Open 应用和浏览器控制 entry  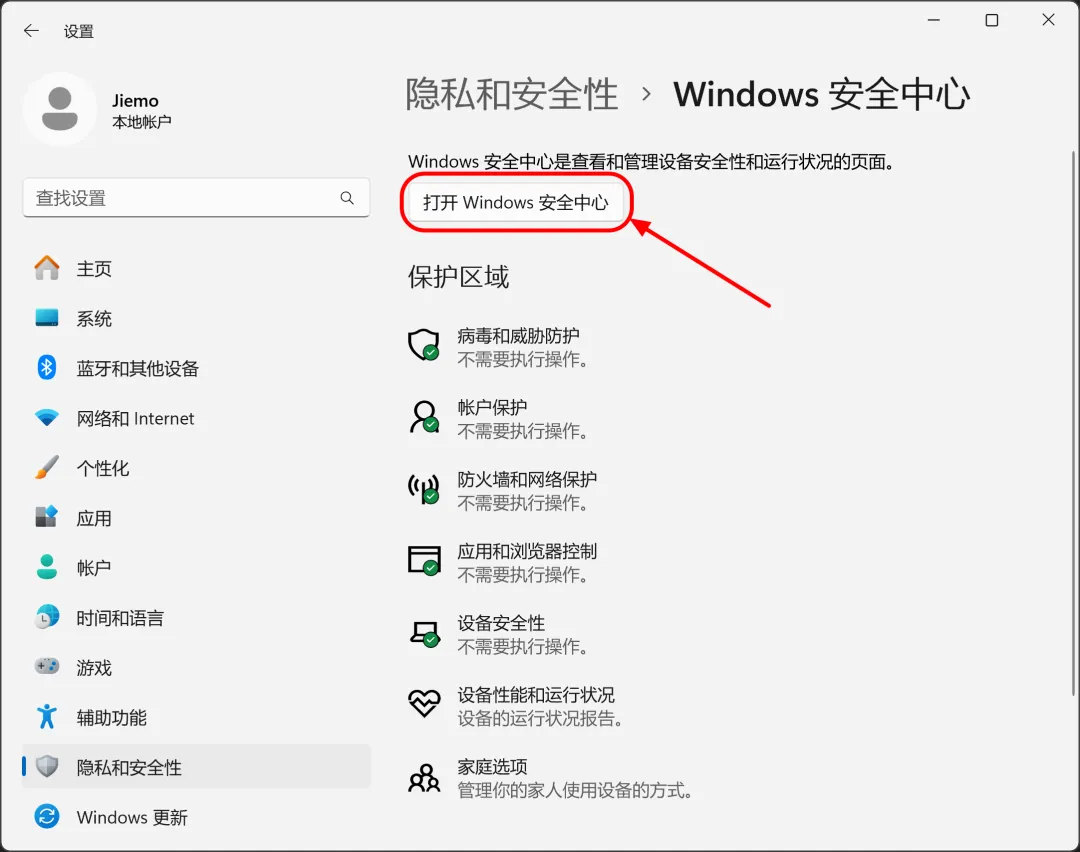[503, 562]
